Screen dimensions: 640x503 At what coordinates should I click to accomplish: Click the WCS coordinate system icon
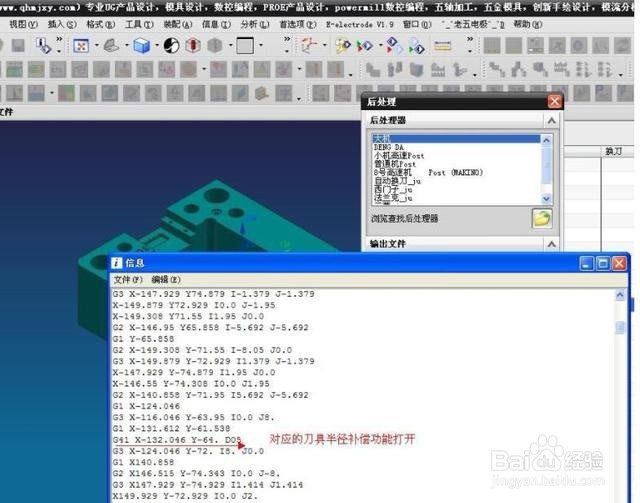pos(309,45)
